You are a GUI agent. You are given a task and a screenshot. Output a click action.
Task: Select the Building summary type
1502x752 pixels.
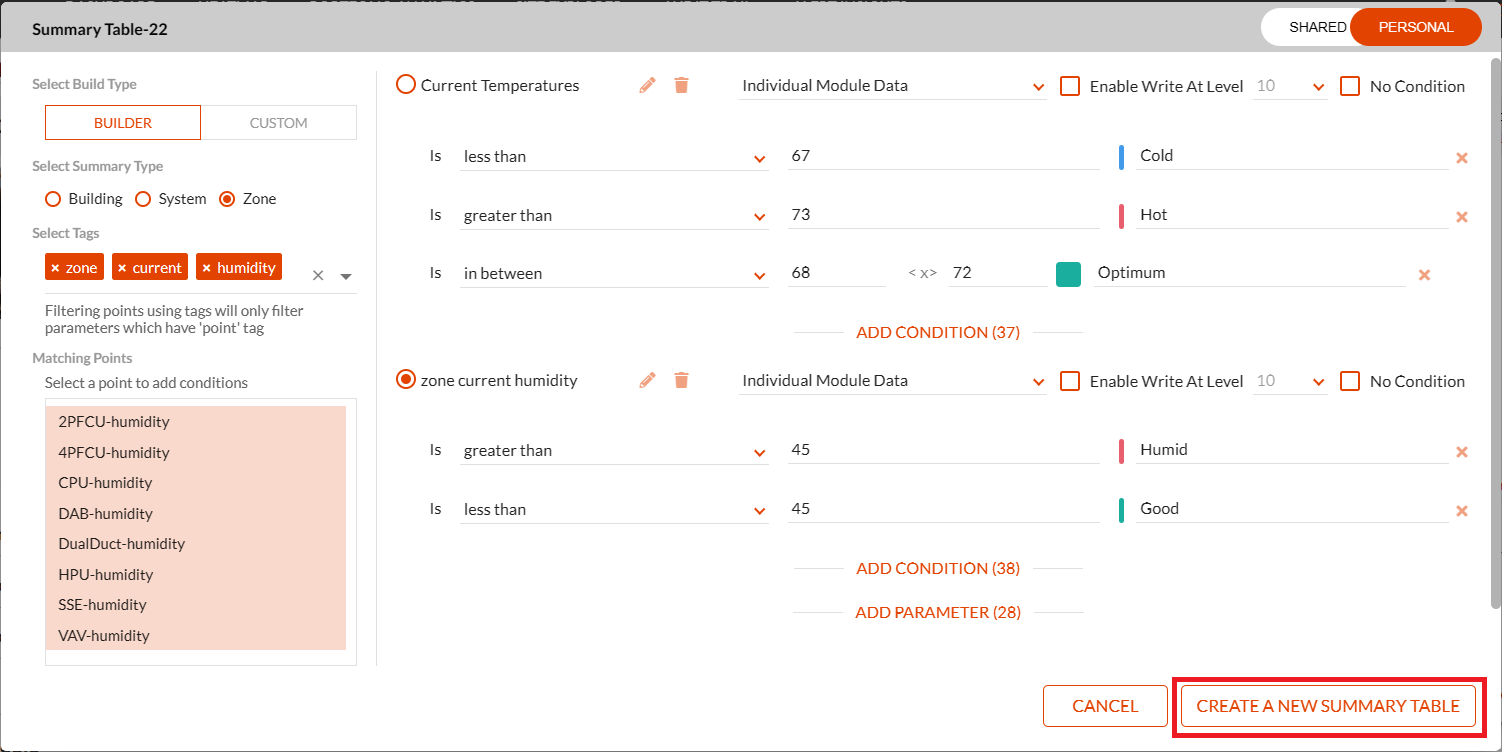(x=54, y=199)
